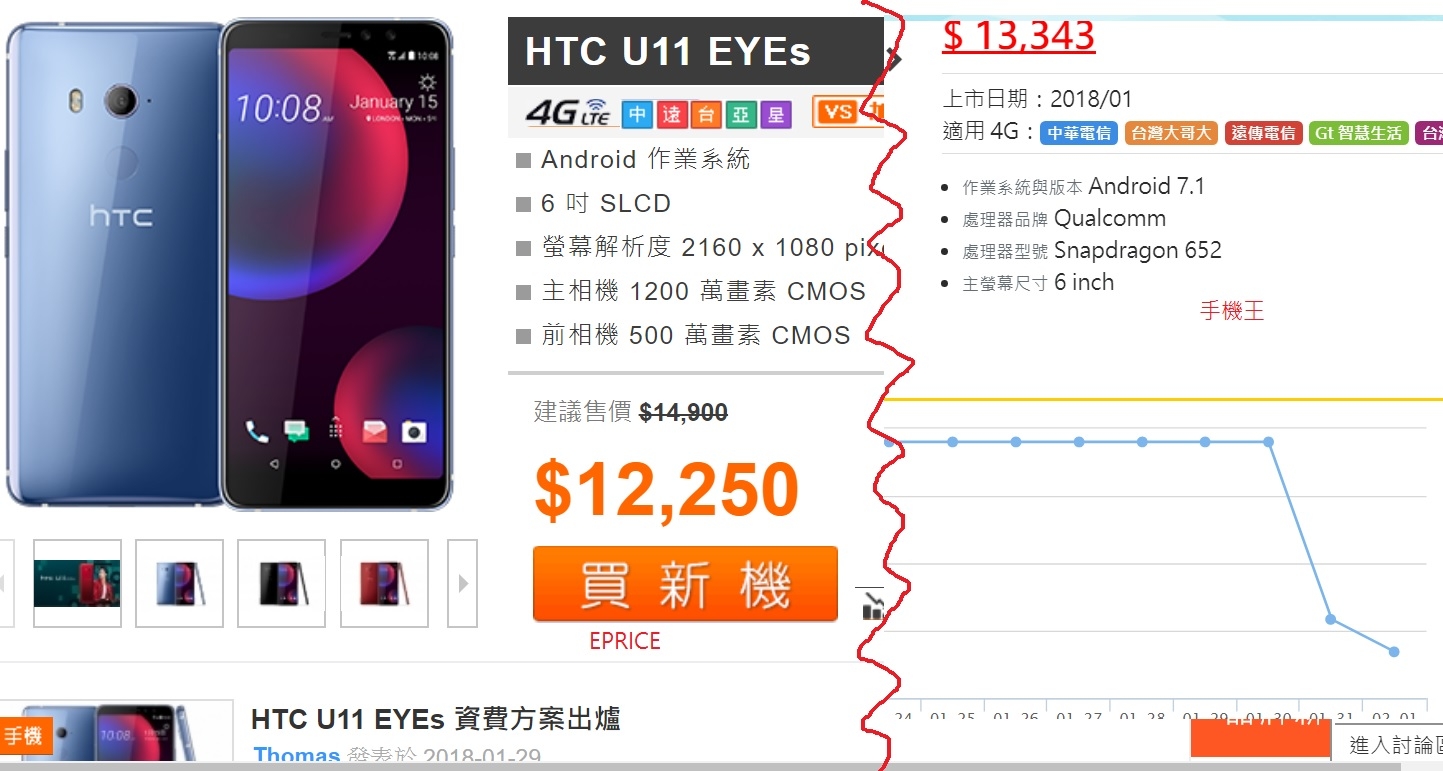The height and width of the screenshot is (771, 1443).
Task: Show next thumbnails with right arrow
Action: point(462,583)
